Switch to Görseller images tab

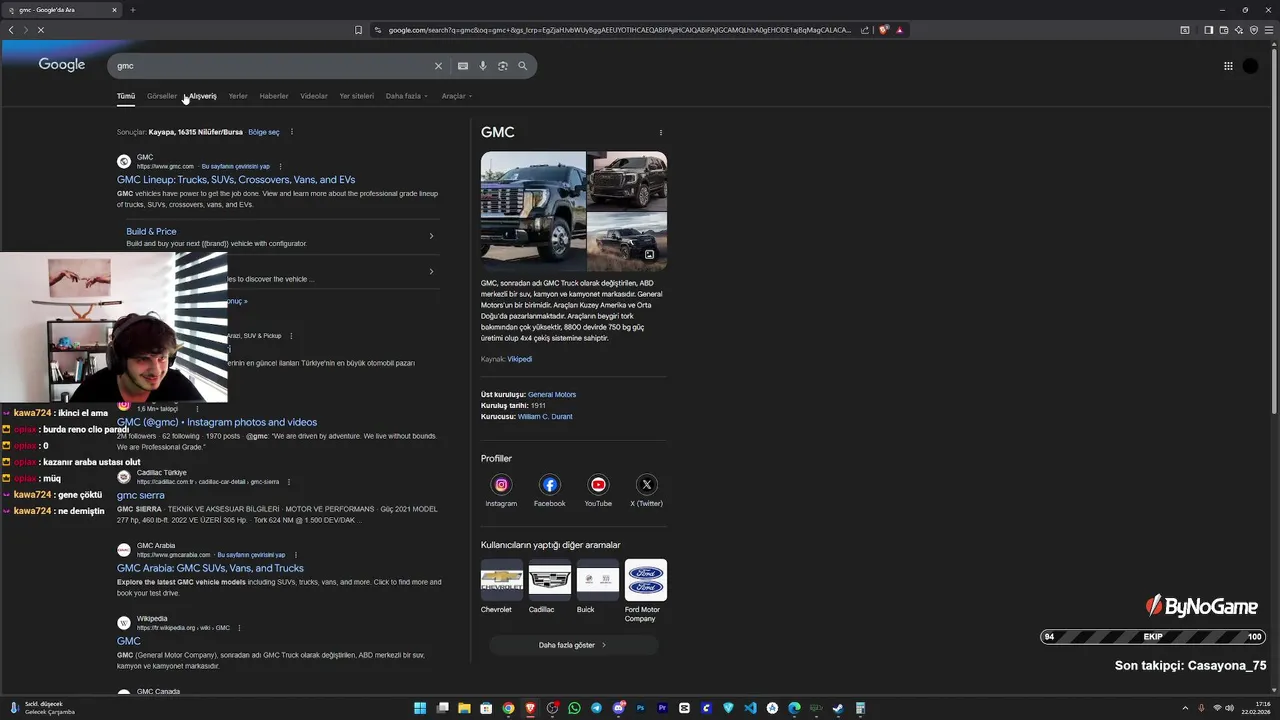point(162,96)
